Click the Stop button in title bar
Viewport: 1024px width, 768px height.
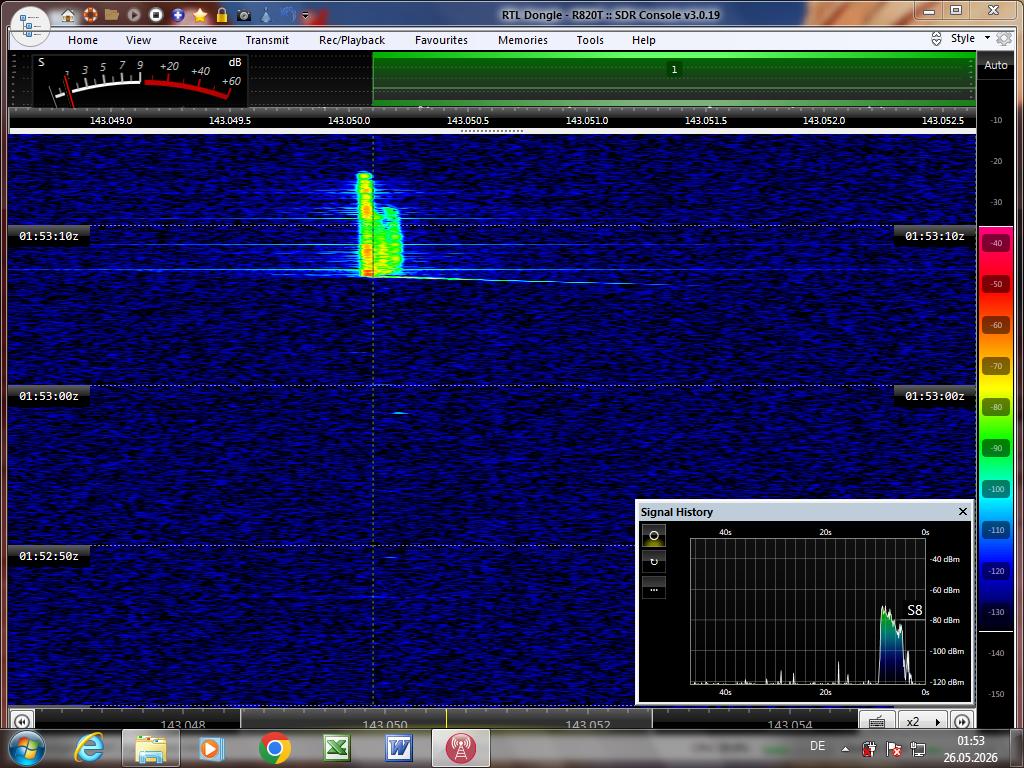[155, 14]
